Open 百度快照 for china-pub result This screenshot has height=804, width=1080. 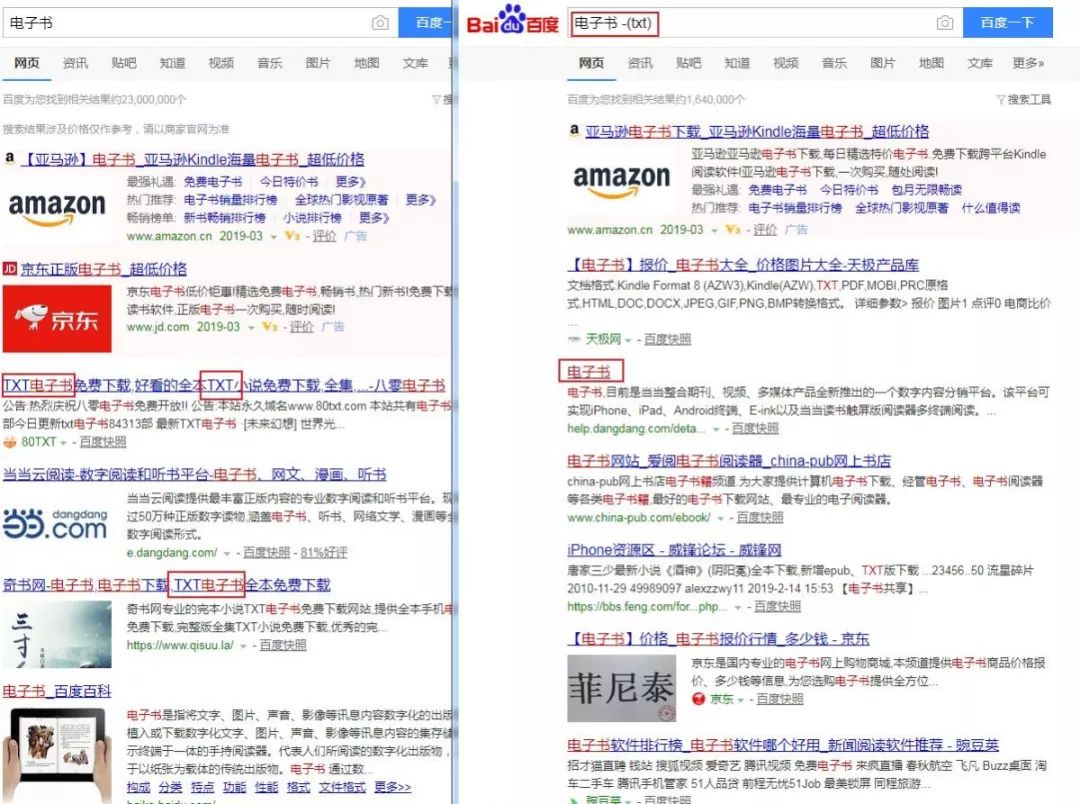(760, 517)
